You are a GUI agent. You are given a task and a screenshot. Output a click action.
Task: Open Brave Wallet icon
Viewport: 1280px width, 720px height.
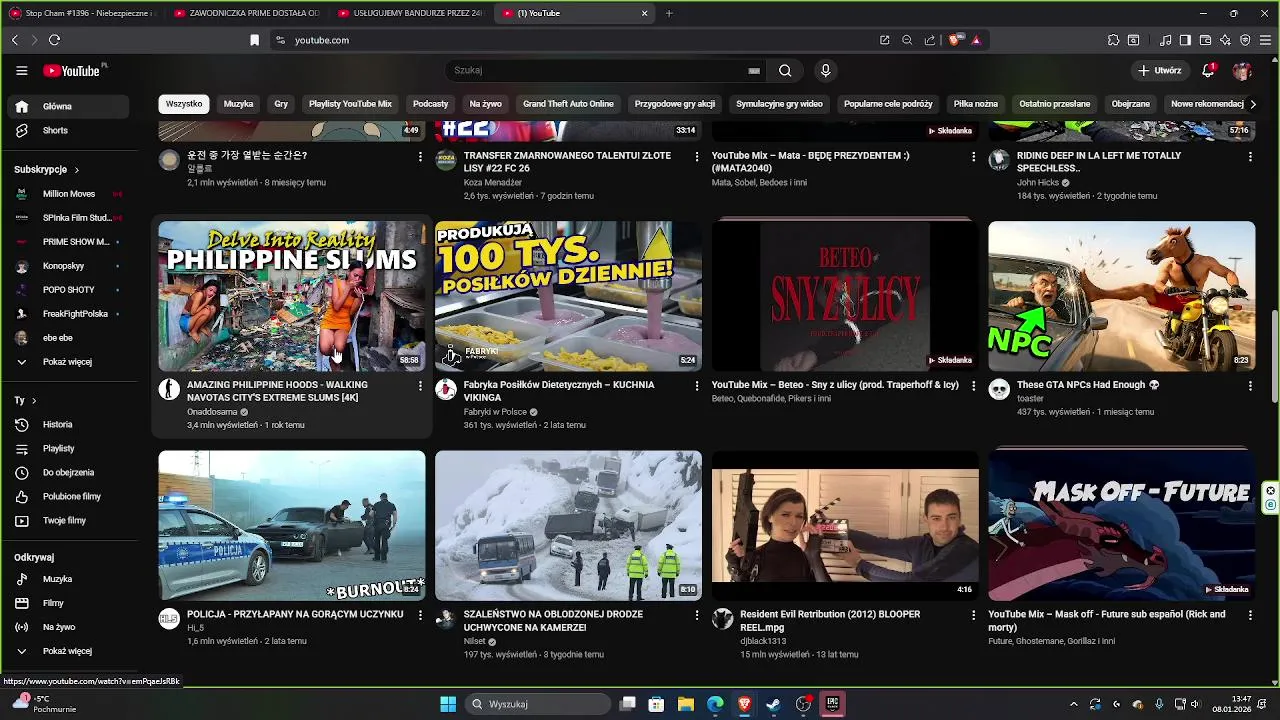pos(1205,40)
